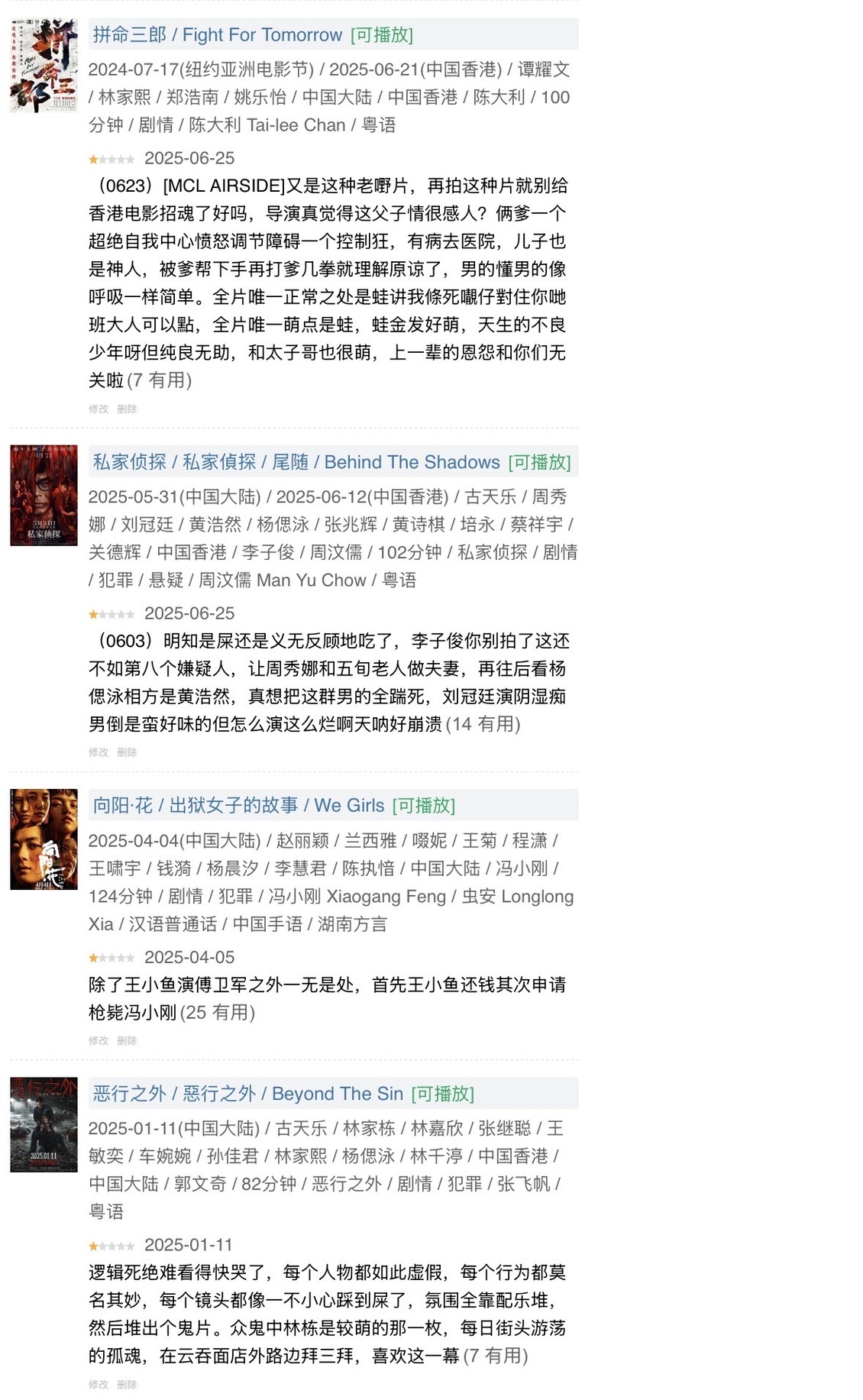Click 删除 under We Girls review
Viewport: 863px width, 1400px height.
tap(127, 1040)
